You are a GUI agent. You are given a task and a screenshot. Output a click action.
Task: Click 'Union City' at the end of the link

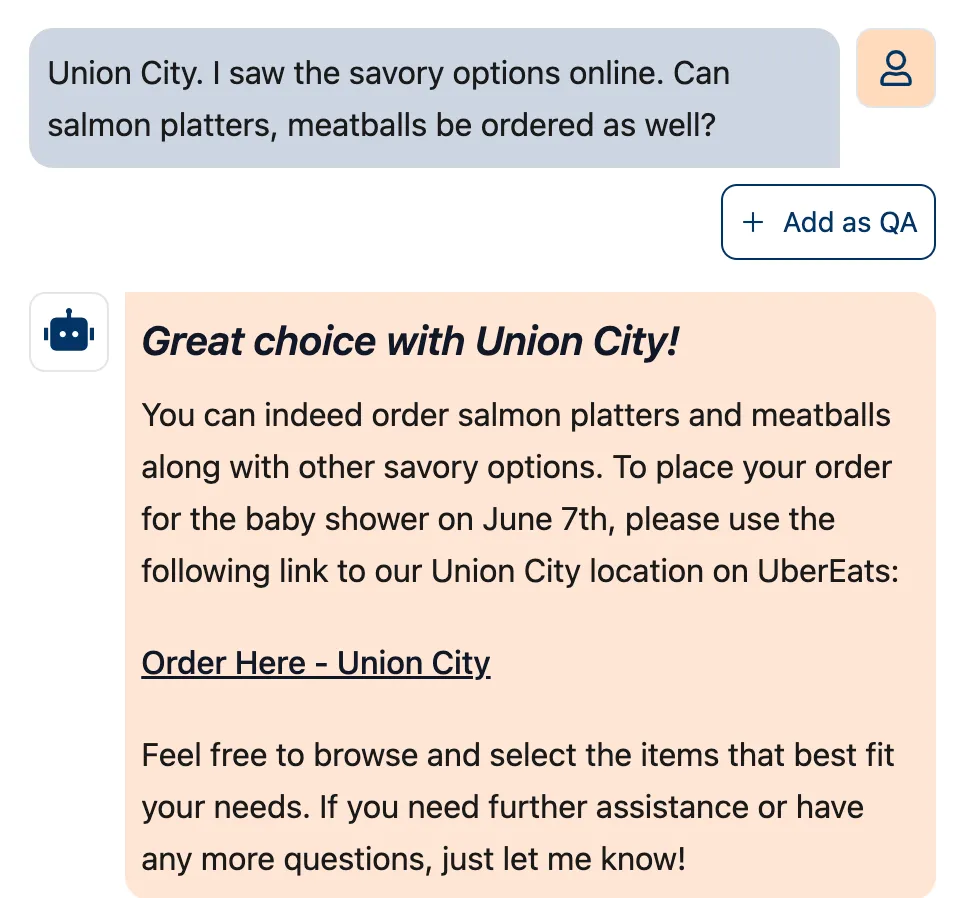[x=414, y=663]
